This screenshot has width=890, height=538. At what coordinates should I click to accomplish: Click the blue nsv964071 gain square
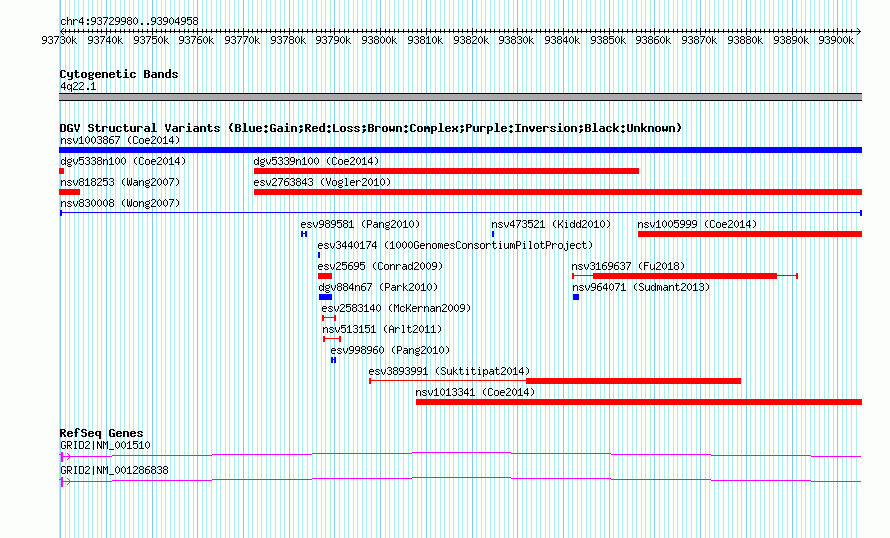pyautogui.click(x=576, y=297)
